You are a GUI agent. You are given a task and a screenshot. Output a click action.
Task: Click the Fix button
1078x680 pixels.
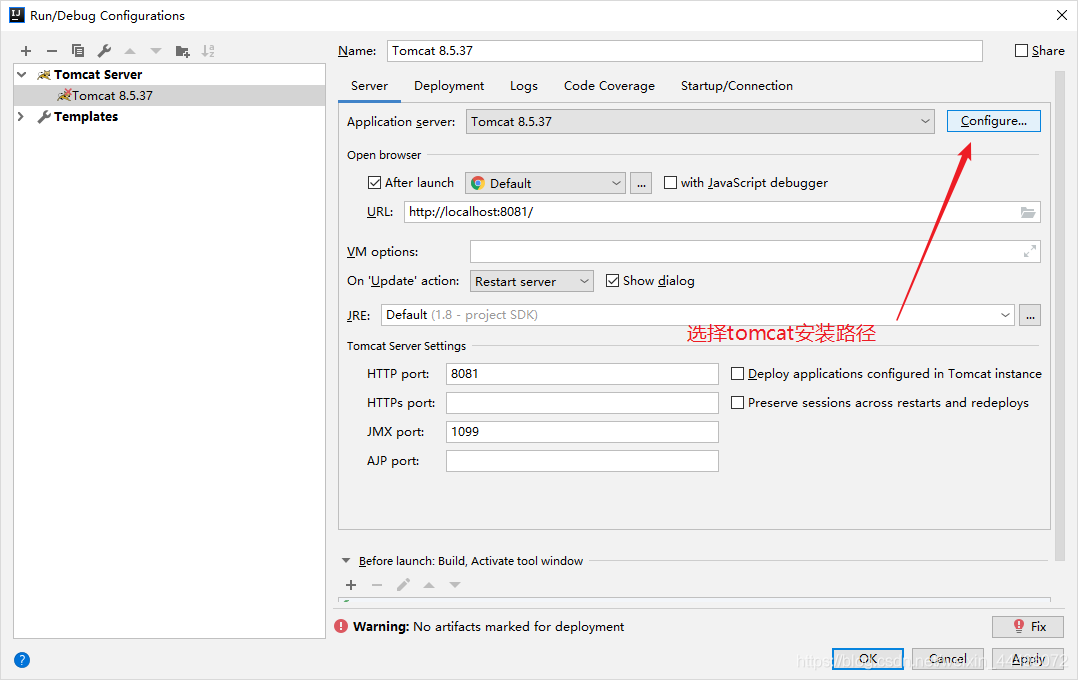[1028, 626]
